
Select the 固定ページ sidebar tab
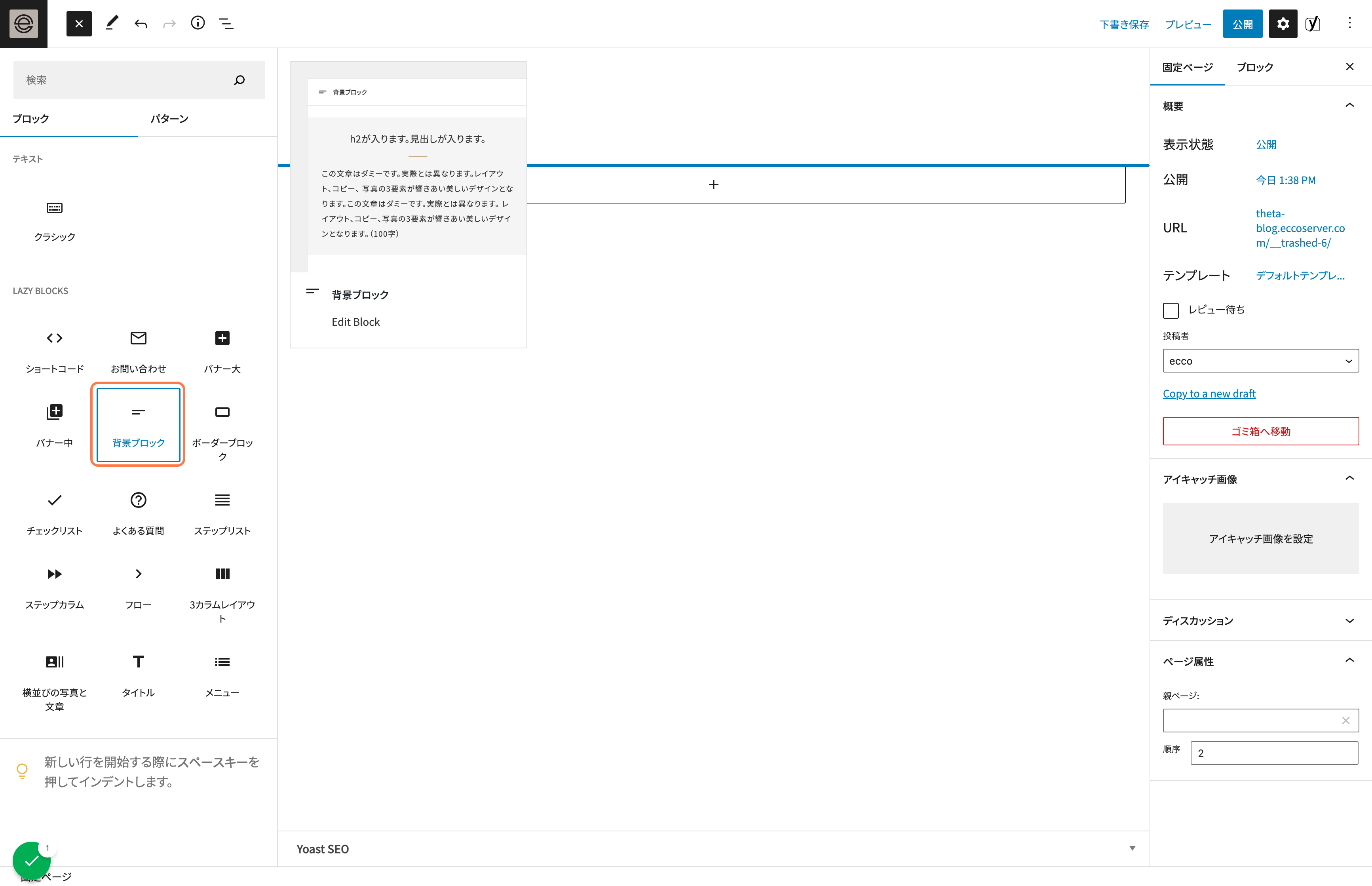tap(1188, 67)
